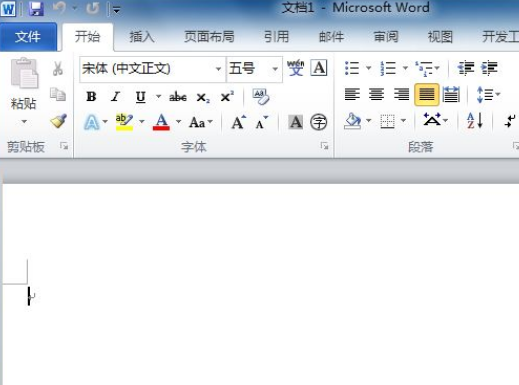Apply paragraph shading paint bucket
Viewport: 519px width, 385px height.
(353, 121)
